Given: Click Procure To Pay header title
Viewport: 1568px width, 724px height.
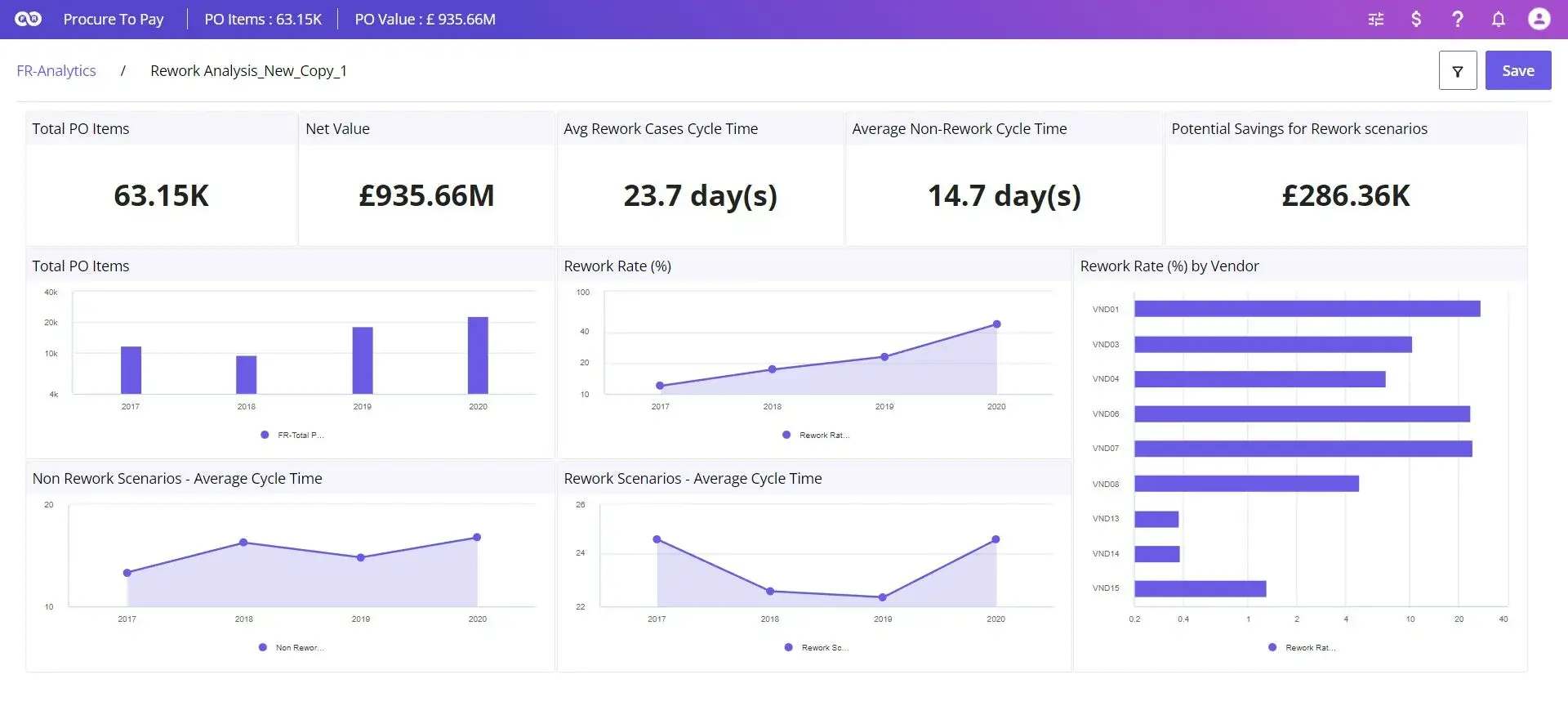Looking at the screenshot, I should [114, 19].
